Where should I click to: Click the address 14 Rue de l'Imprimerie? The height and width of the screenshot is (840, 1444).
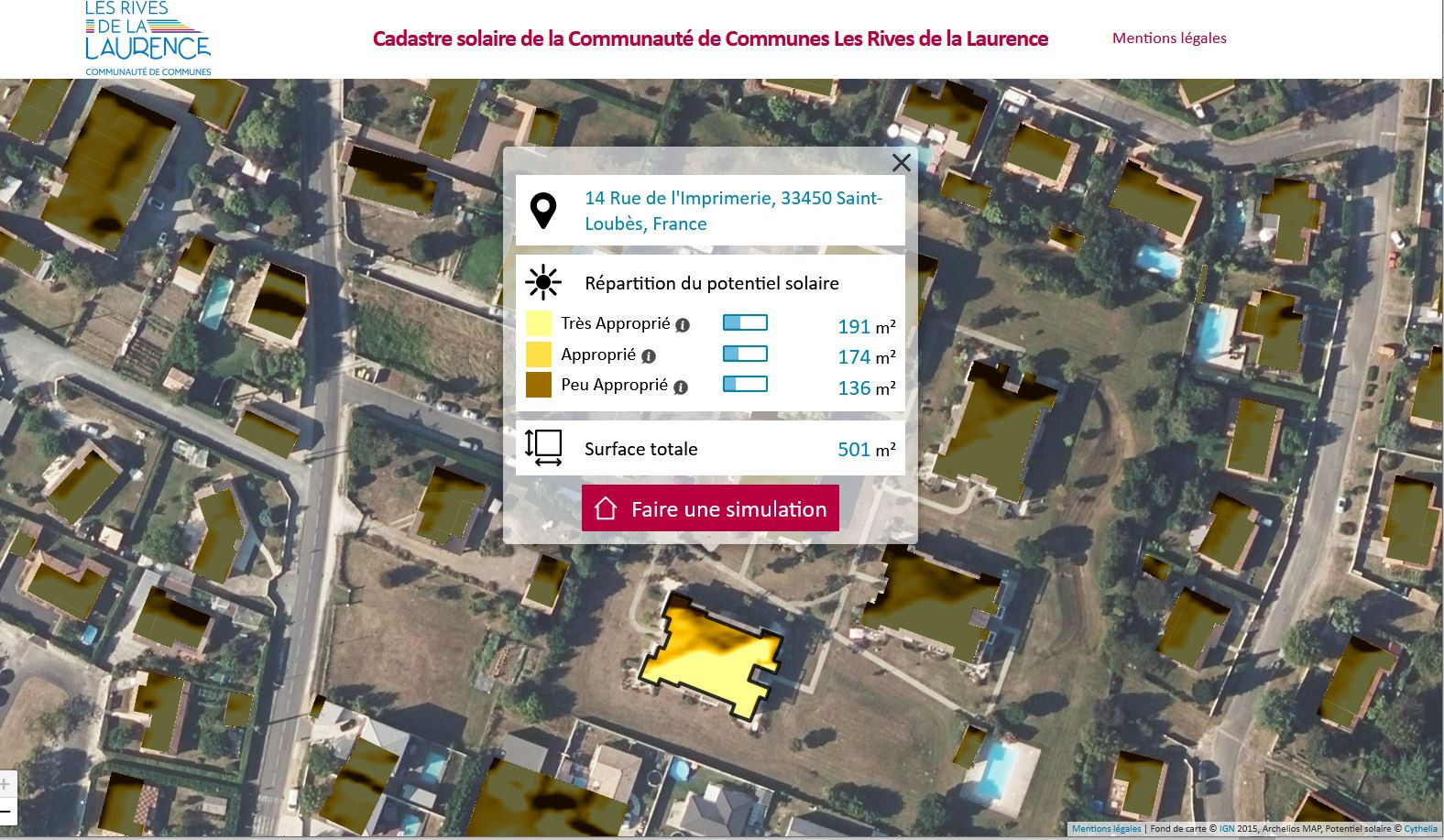734,211
